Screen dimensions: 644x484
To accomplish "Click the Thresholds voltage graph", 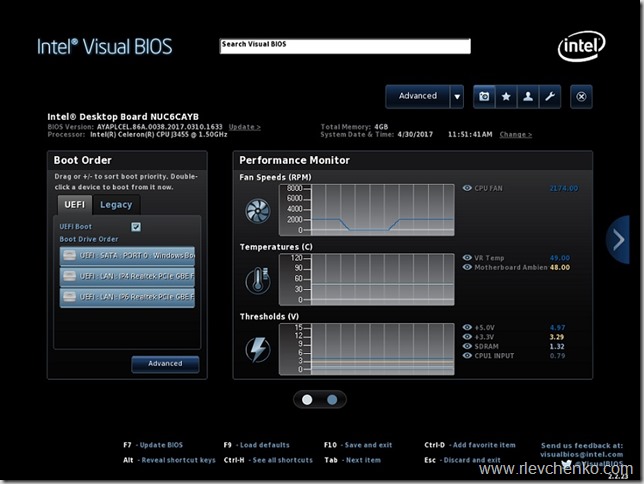I will pos(367,349).
